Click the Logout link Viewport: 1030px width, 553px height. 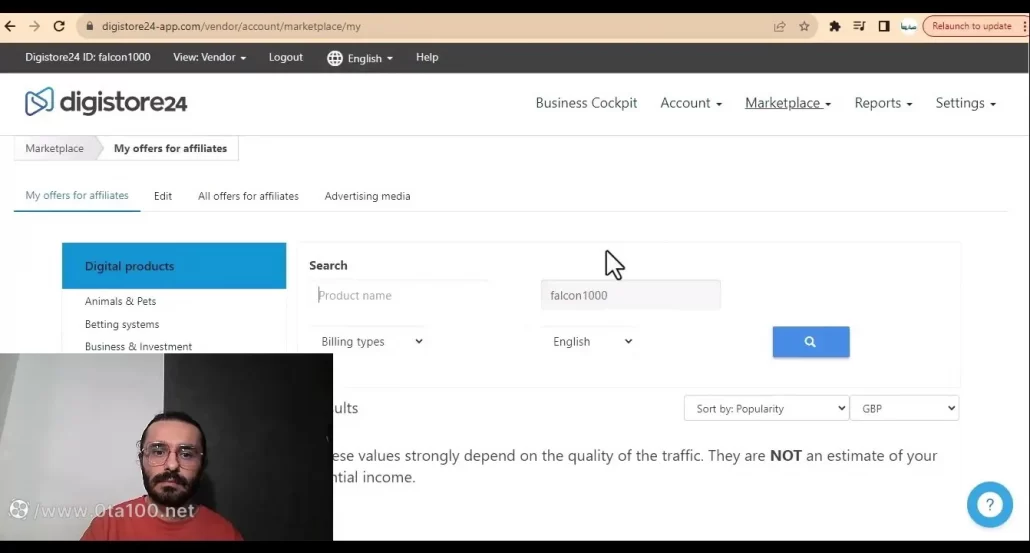tap(285, 58)
